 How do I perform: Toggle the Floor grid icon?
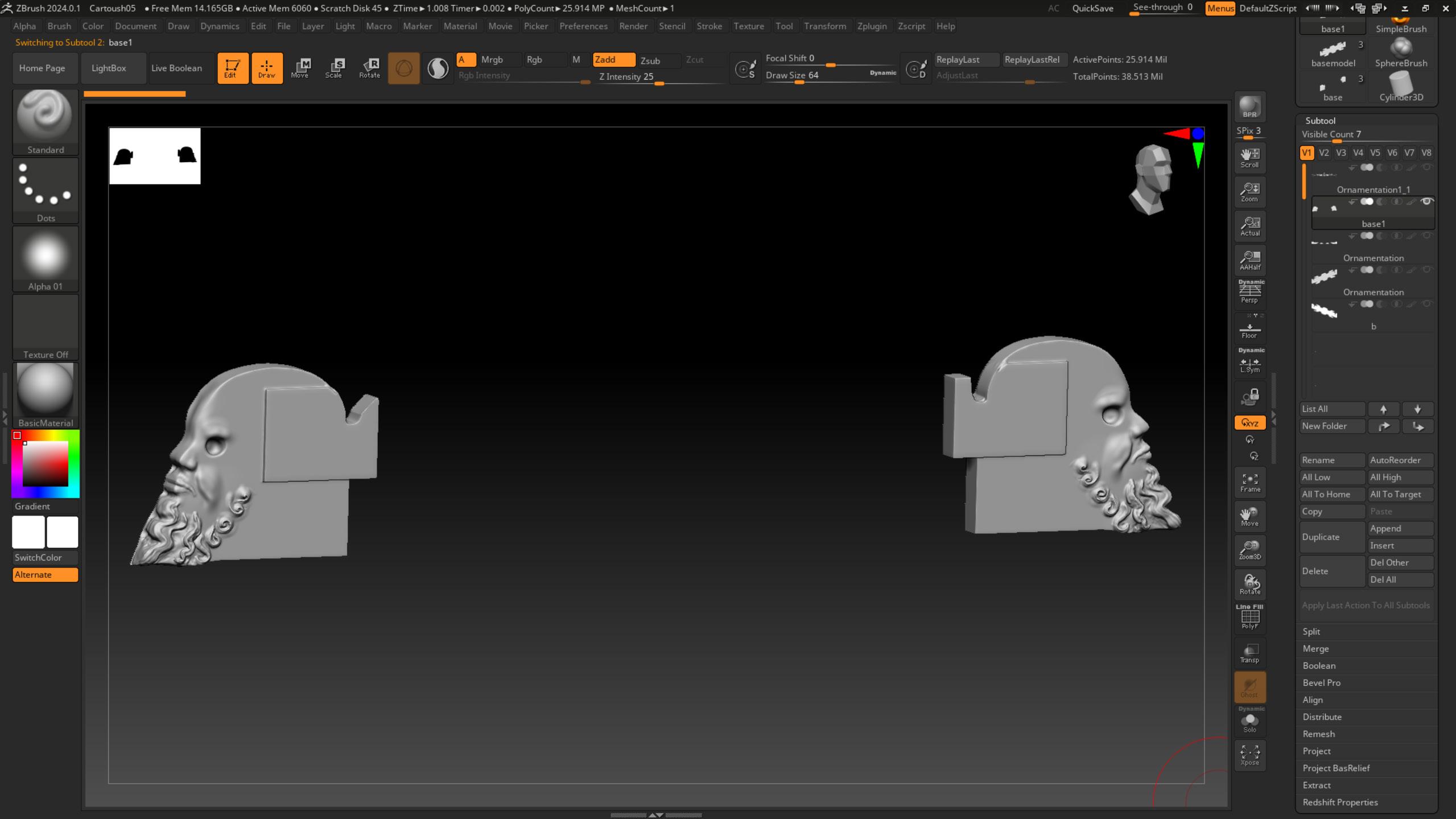click(1249, 330)
